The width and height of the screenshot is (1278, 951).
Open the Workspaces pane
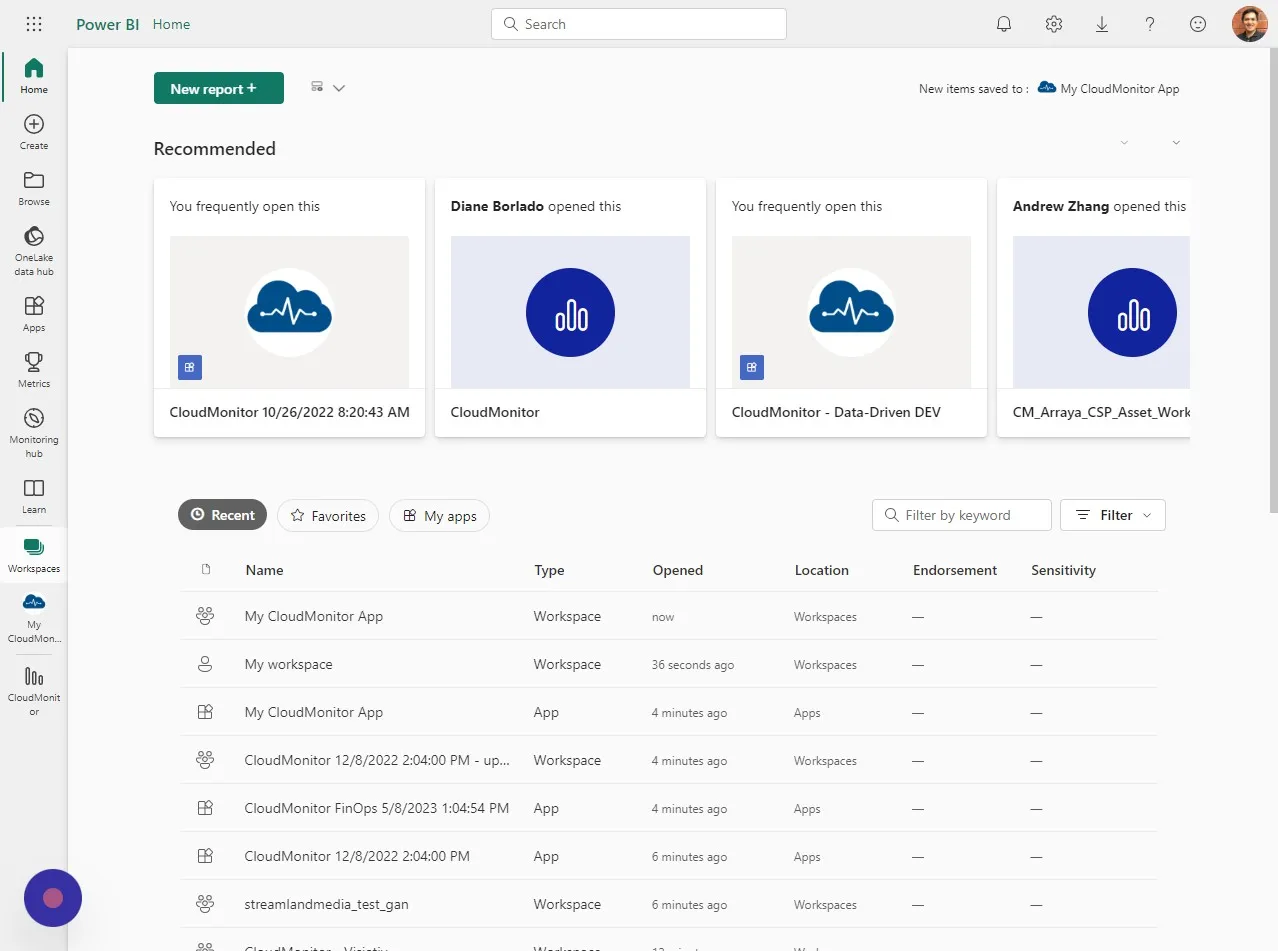point(34,555)
